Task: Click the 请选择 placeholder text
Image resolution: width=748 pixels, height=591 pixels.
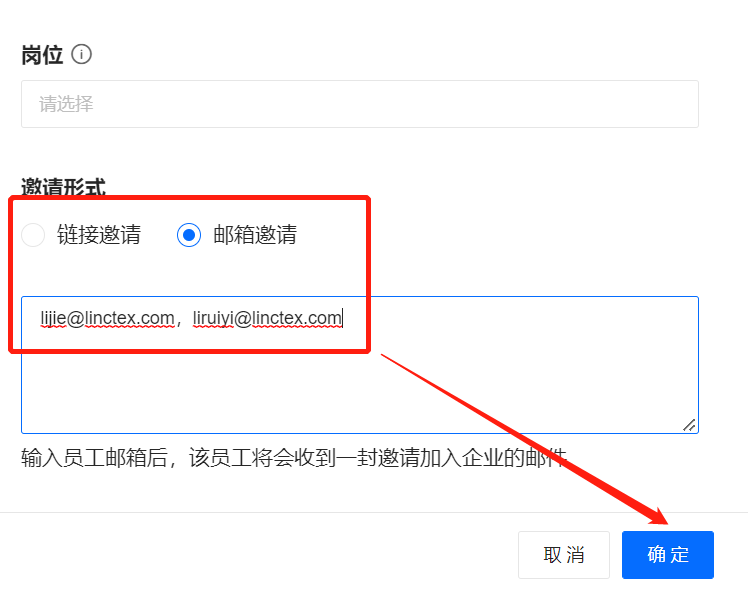Action: tap(66, 104)
